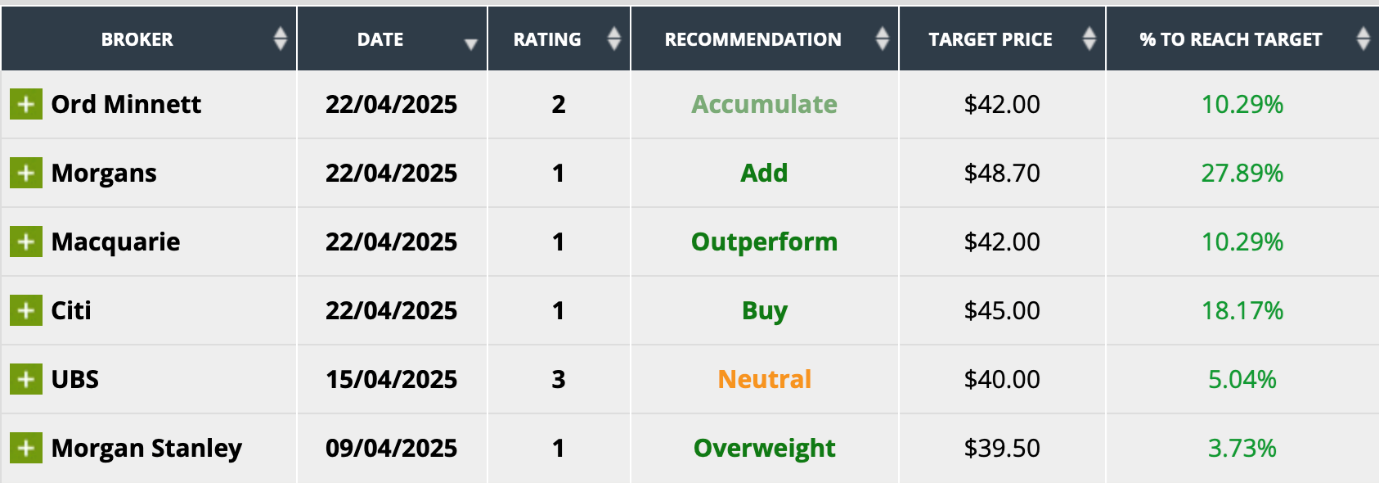Click the Morgan Stanley broker name

(146, 448)
